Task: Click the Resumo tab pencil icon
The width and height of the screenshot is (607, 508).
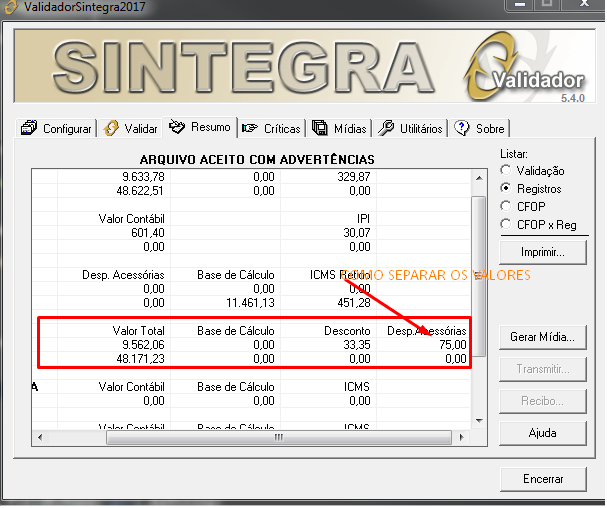Action: click(x=177, y=126)
